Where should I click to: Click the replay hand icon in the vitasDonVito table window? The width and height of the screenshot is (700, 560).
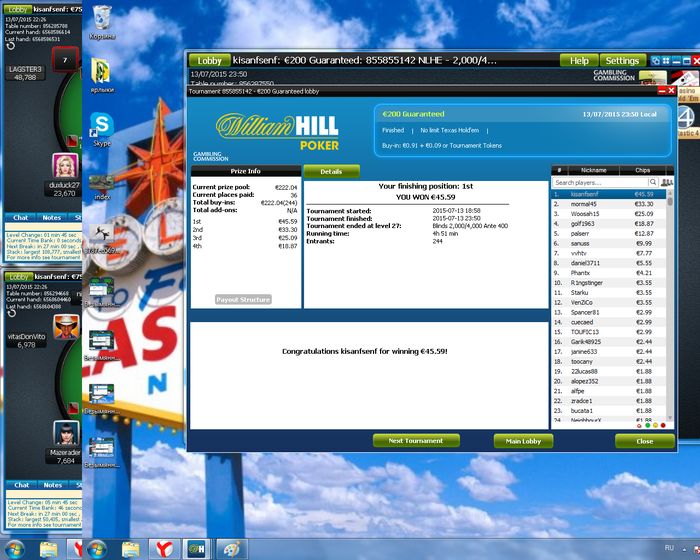click(x=12, y=313)
